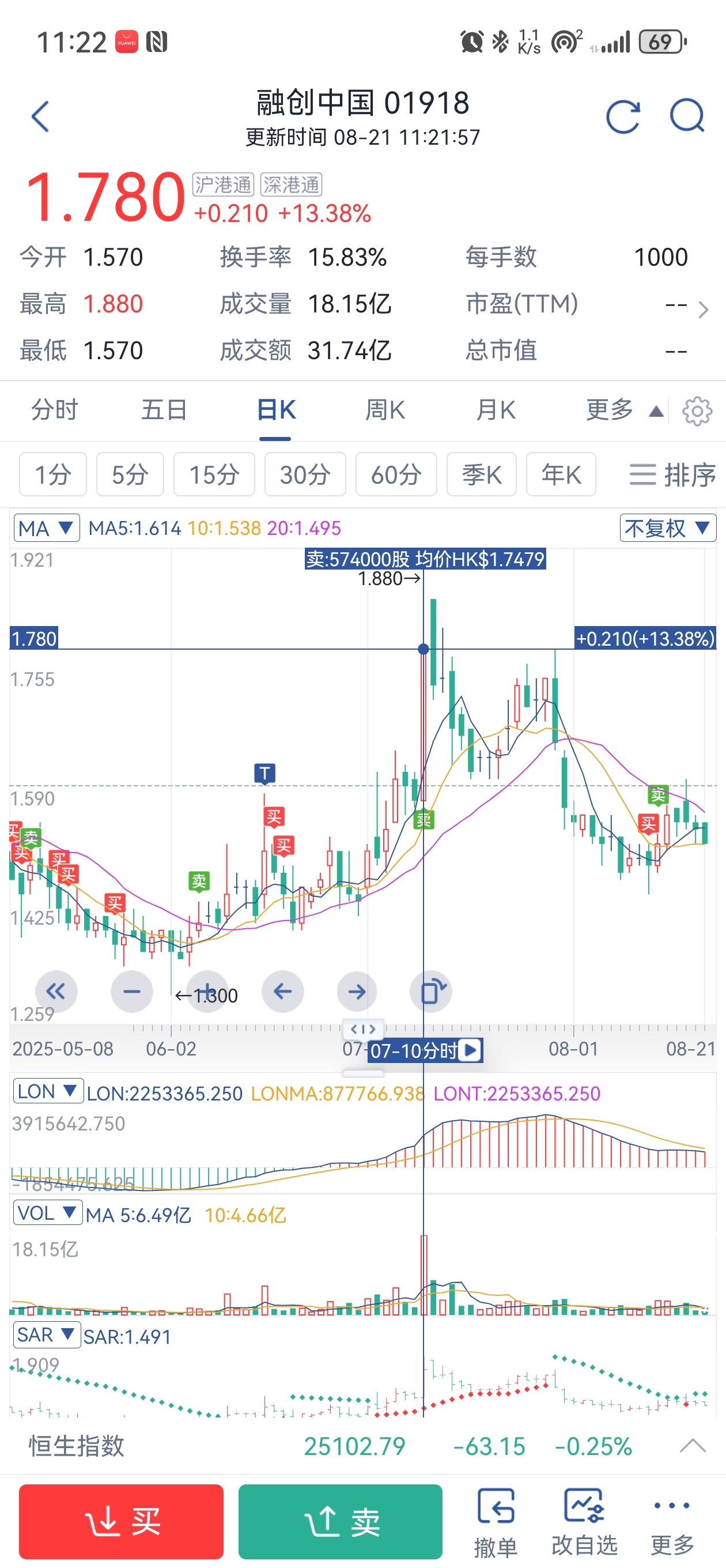Switch to 五日 five-day tab

164,410
